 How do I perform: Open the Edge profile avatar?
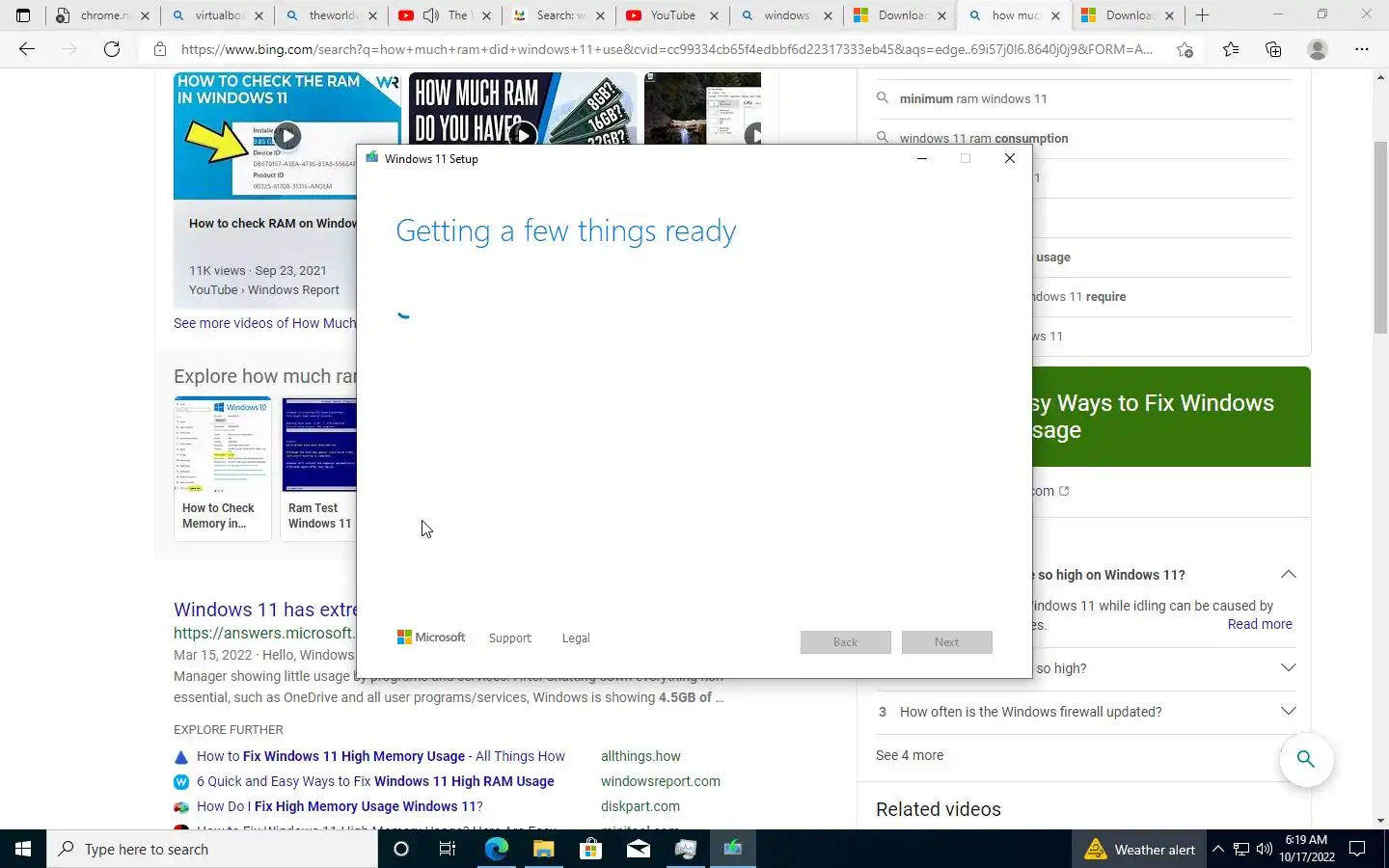point(1318,49)
